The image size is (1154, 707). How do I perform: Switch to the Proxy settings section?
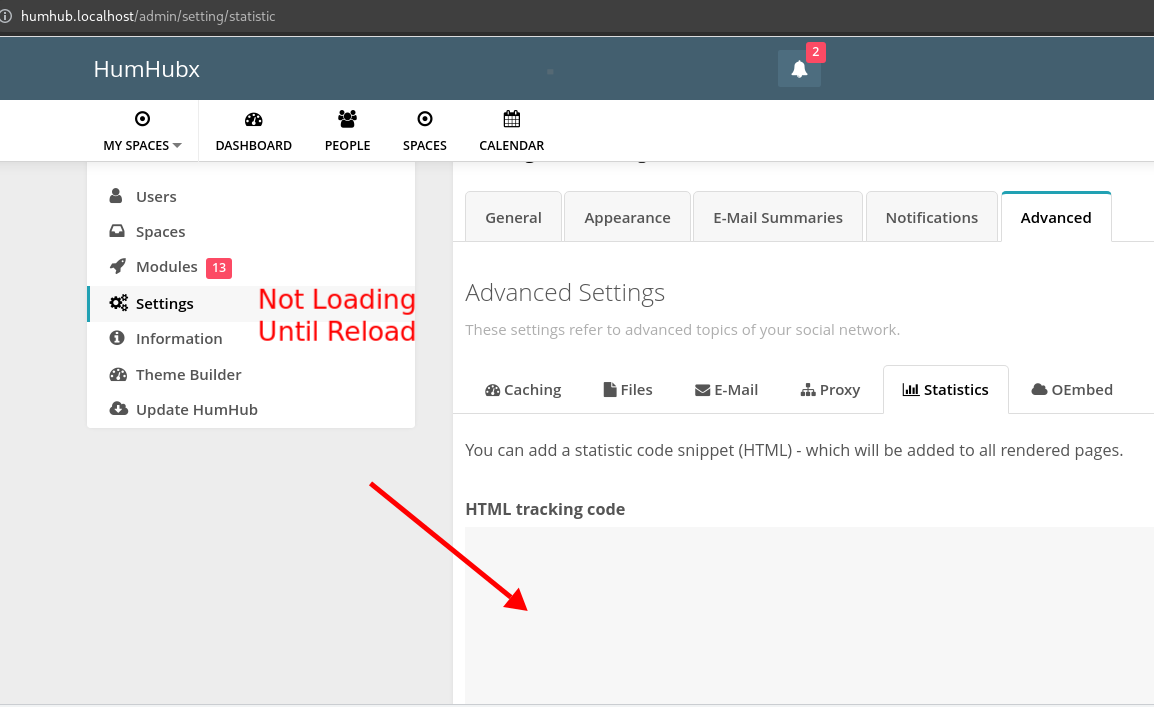point(830,389)
